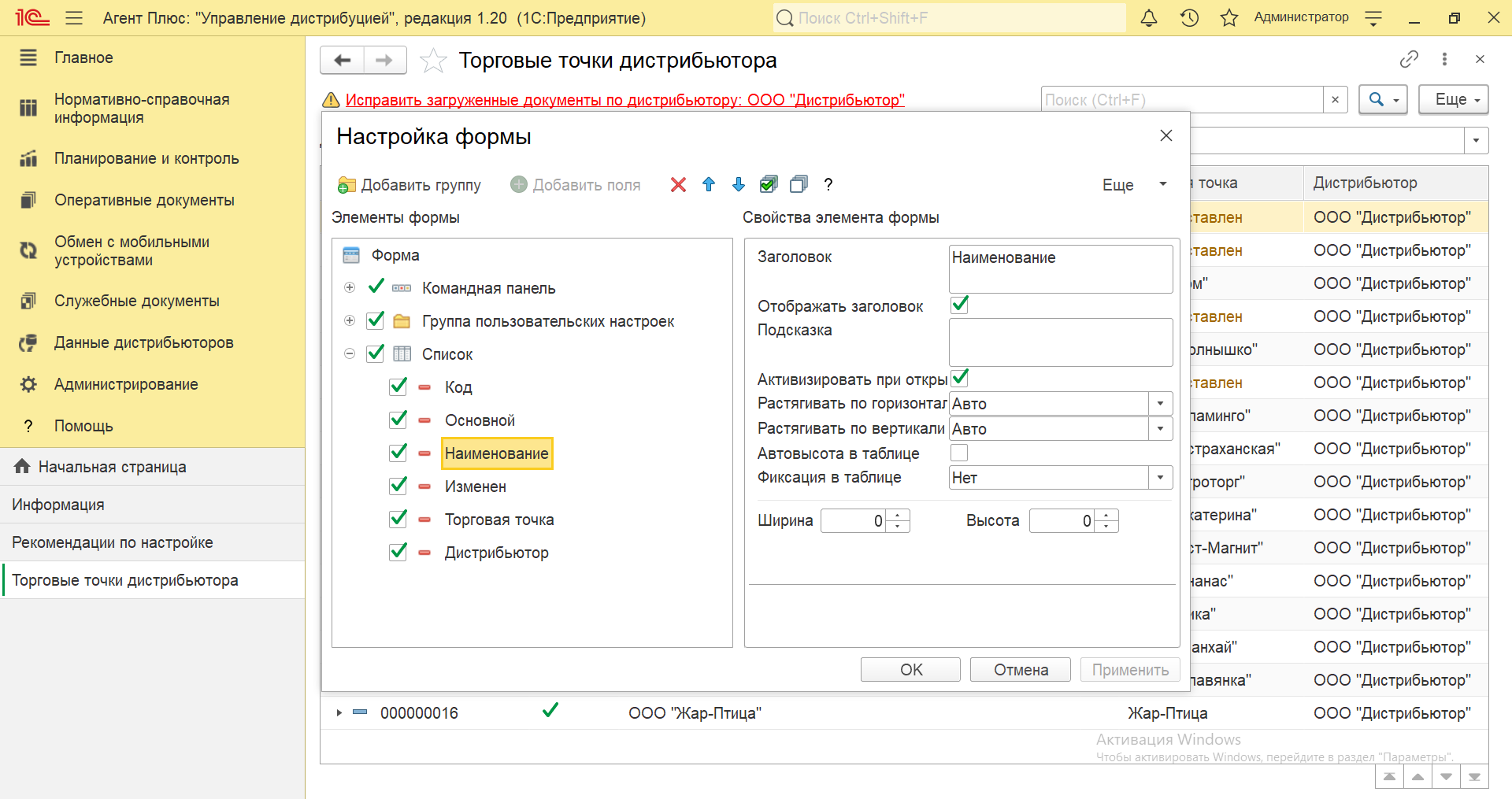The height and width of the screenshot is (799, 1512).
Task: Toggle Код field checkbox
Action: (x=398, y=387)
